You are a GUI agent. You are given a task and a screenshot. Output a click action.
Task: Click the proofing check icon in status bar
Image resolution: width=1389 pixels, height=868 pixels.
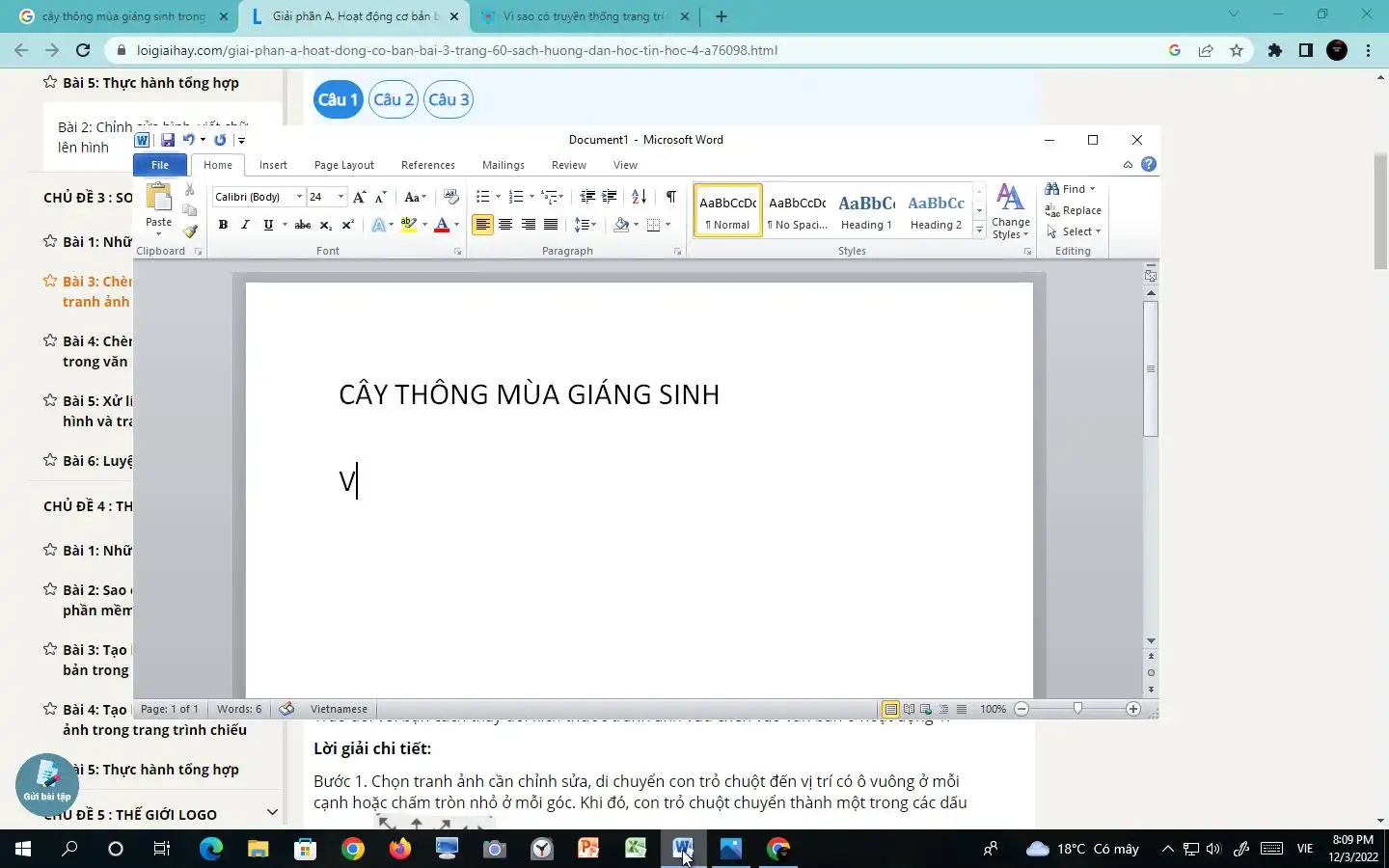click(x=286, y=709)
